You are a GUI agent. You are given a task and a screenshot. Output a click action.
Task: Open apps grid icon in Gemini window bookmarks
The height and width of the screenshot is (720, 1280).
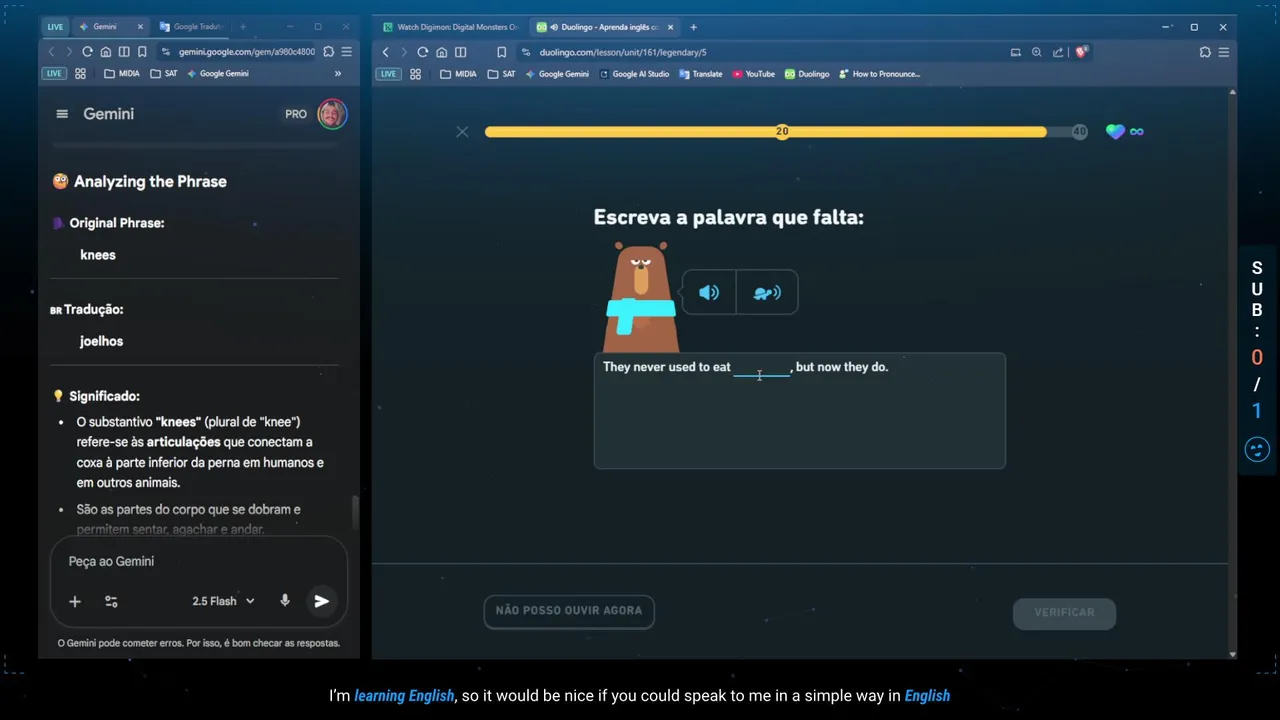pyautogui.click(x=80, y=74)
